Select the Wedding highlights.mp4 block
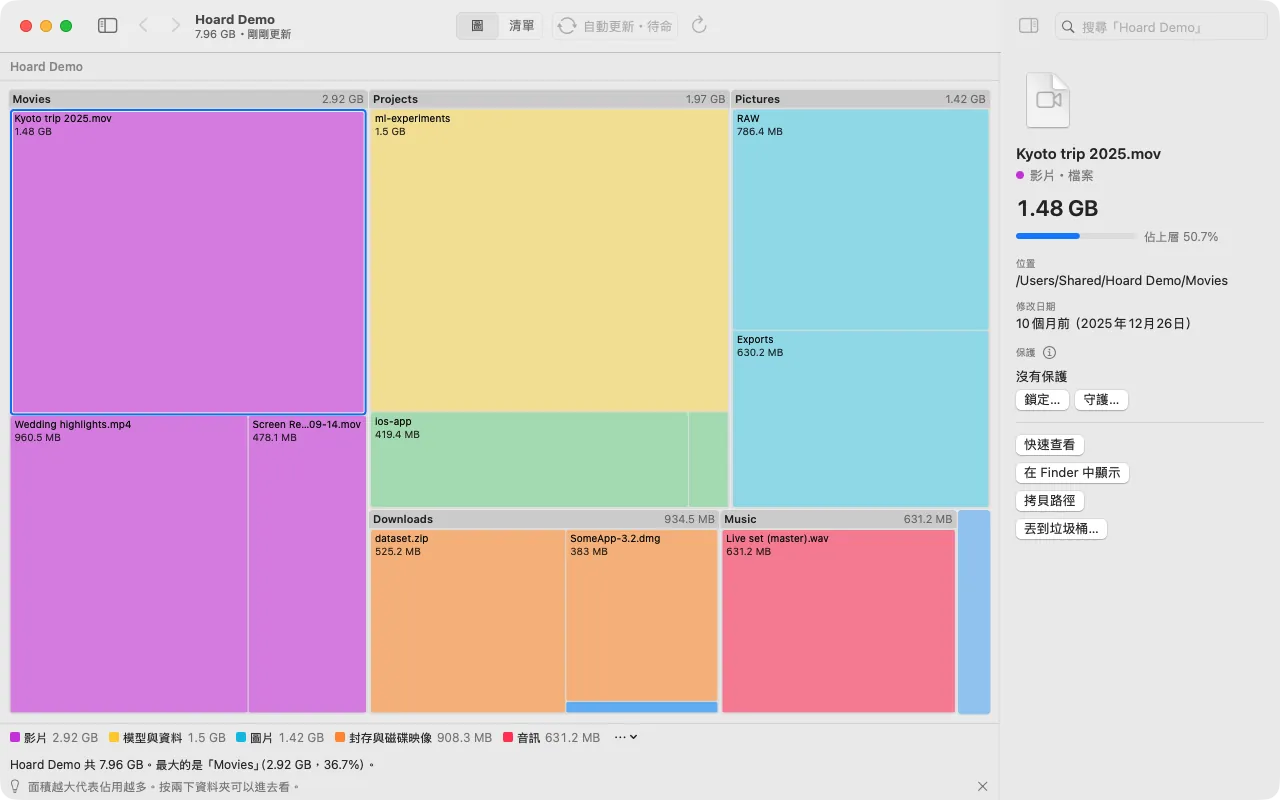The width and height of the screenshot is (1280, 800). click(129, 564)
